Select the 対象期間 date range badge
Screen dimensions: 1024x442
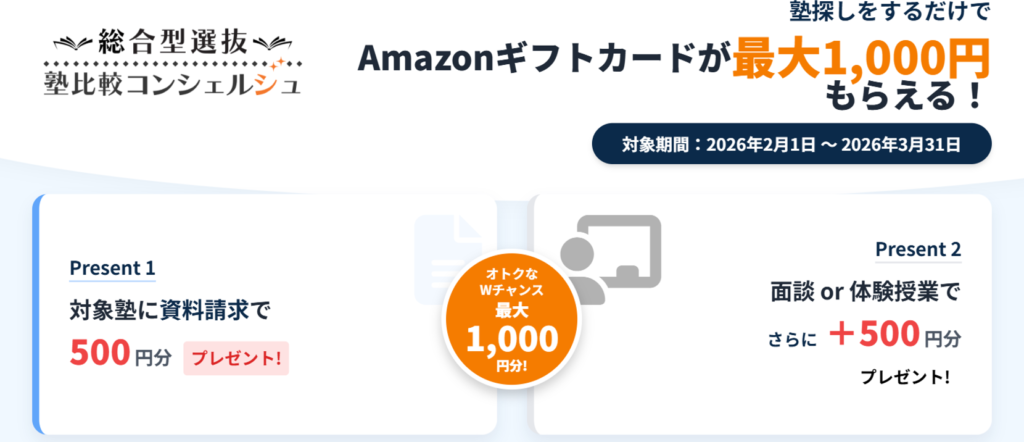pos(791,144)
